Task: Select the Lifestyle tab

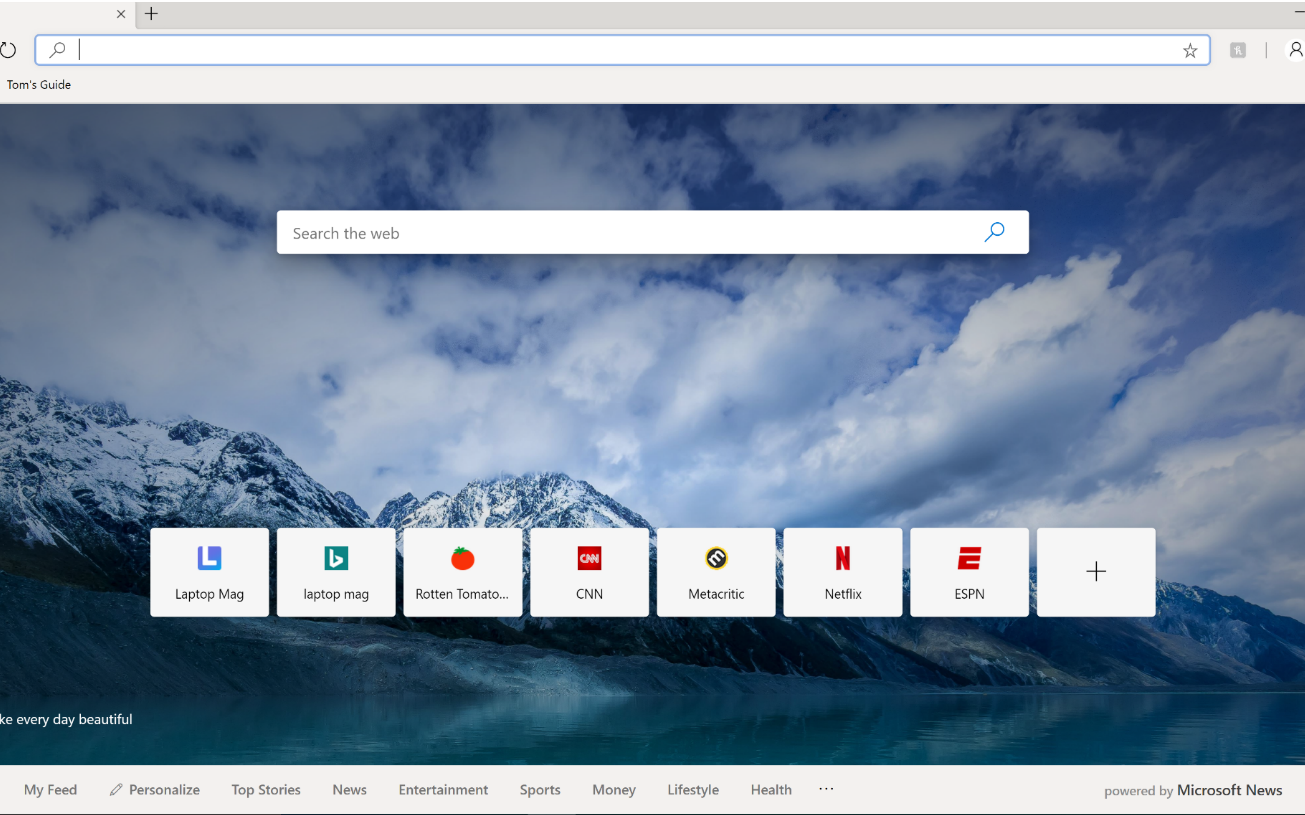Action: click(693, 790)
